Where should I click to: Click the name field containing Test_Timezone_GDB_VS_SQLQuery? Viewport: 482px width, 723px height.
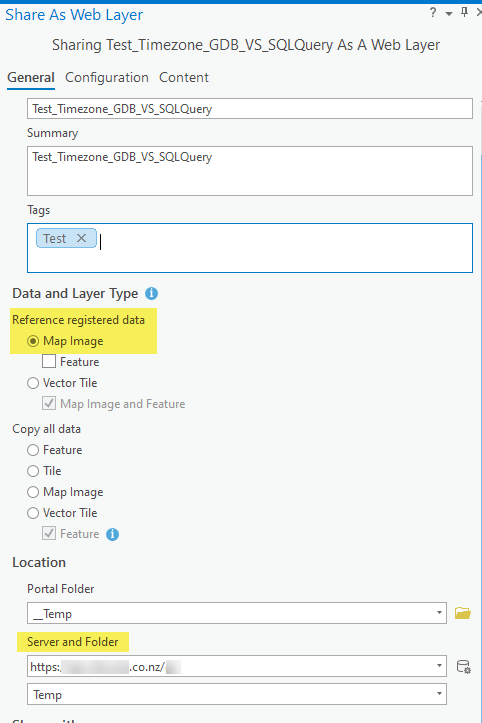coord(250,108)
